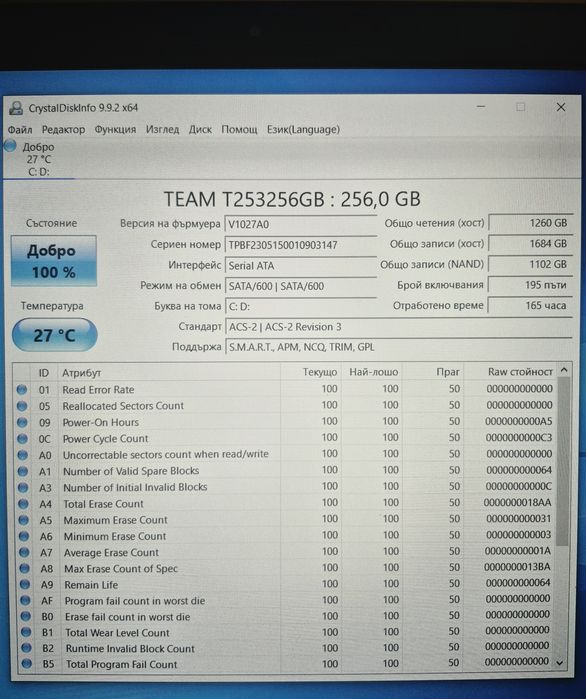Click power-on hours value 165 часа

pos(530,305)
